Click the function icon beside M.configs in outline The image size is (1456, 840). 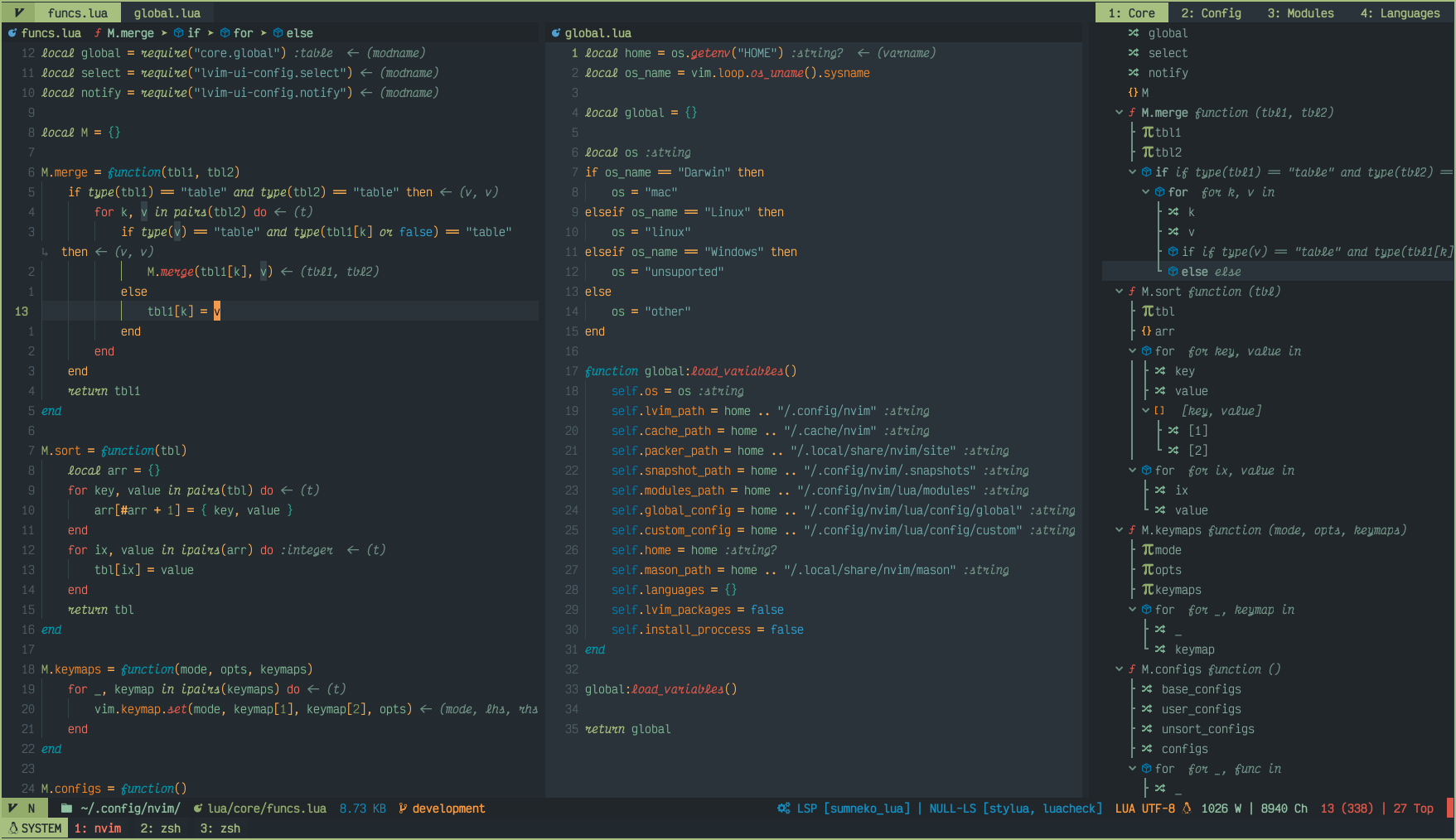pos(1132,669)
